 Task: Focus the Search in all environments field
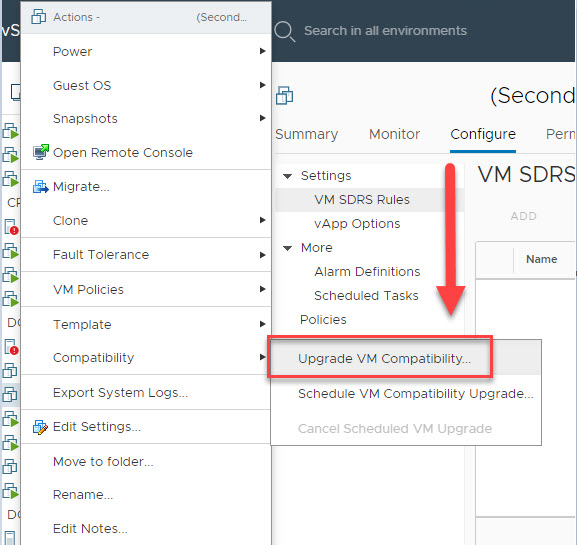tap(385, 31)
